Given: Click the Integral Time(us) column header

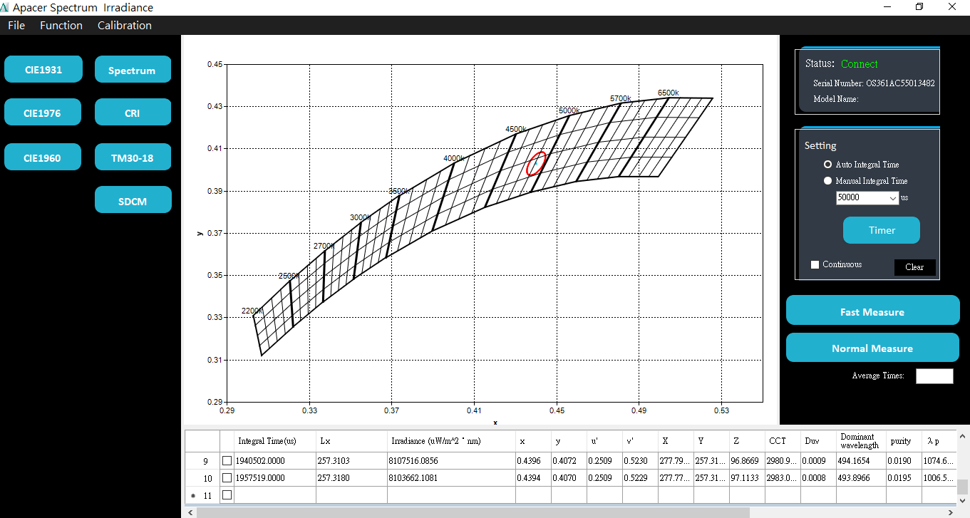Looking at the screenshot, I should coord(275,441).
